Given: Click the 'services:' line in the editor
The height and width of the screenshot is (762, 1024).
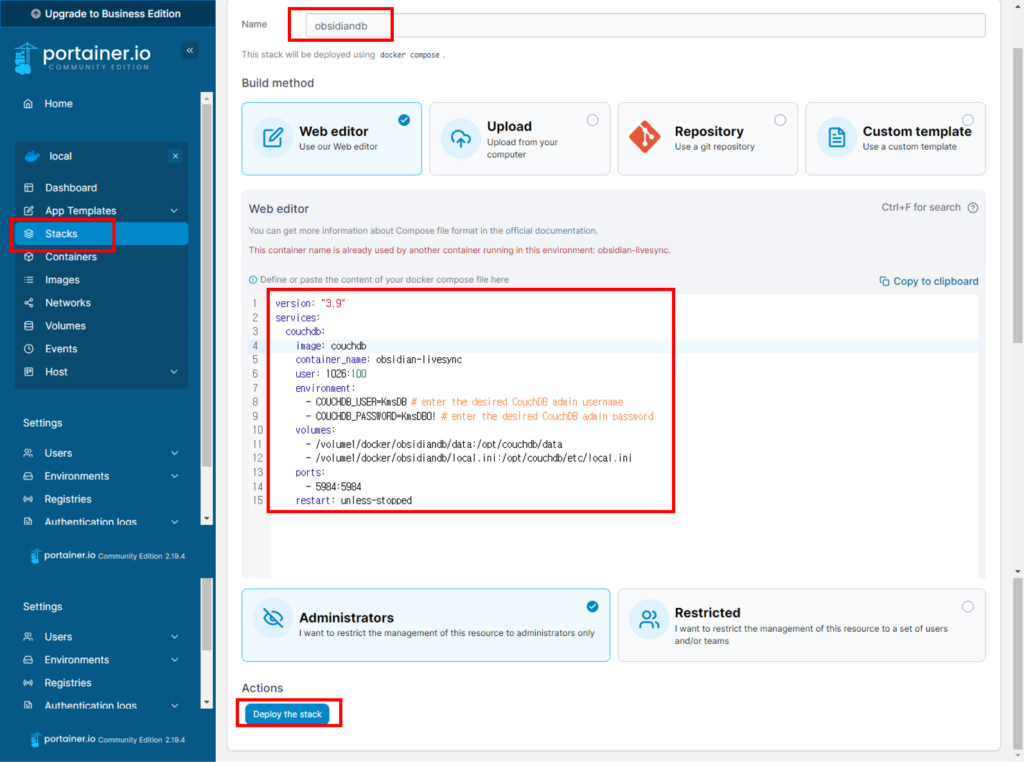Looking at the screenshot, I should pyautogui.click(x=297, y=318).
